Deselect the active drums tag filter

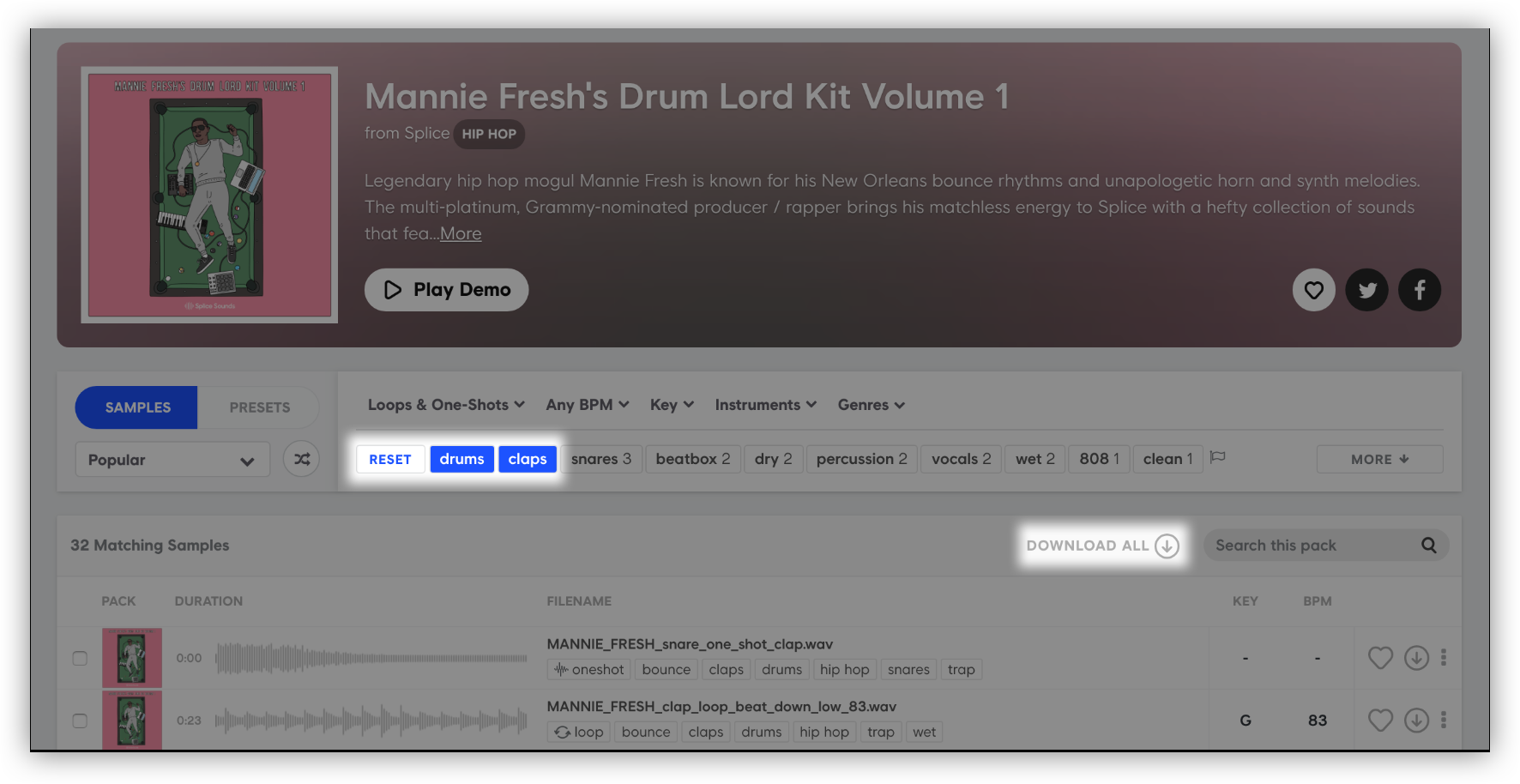(461, 459)
